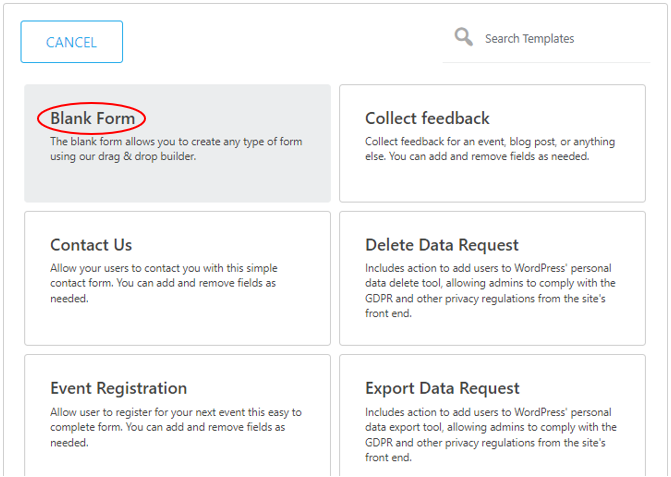Open the Export Data Request heading
The height and width of the screenshot is (477, 671).
tap(442, 388)
